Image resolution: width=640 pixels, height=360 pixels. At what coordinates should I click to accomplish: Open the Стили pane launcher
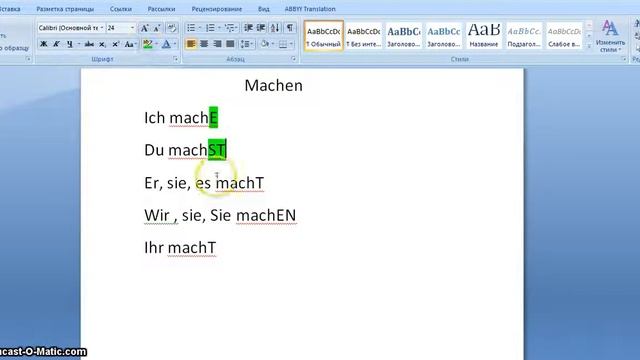pyautogui.click(x=624, y=59)
